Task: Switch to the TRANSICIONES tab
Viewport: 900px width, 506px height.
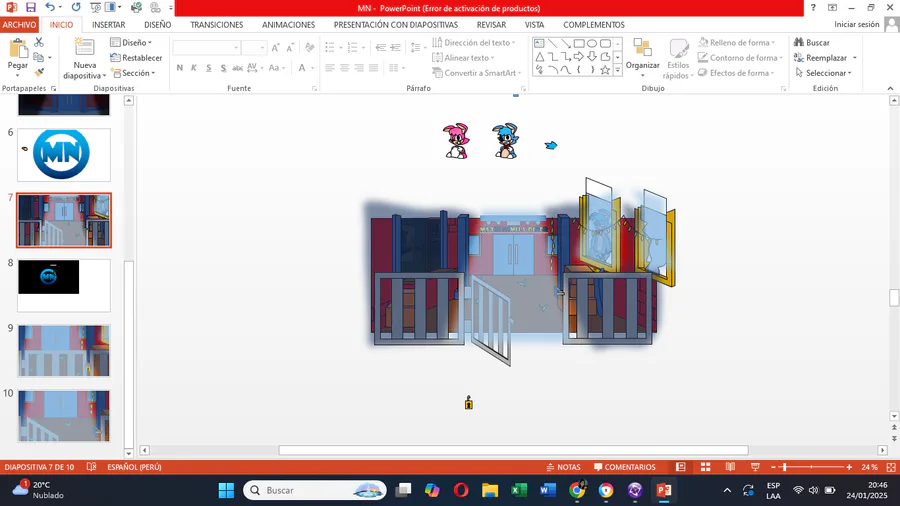Action: pos(216,25)
